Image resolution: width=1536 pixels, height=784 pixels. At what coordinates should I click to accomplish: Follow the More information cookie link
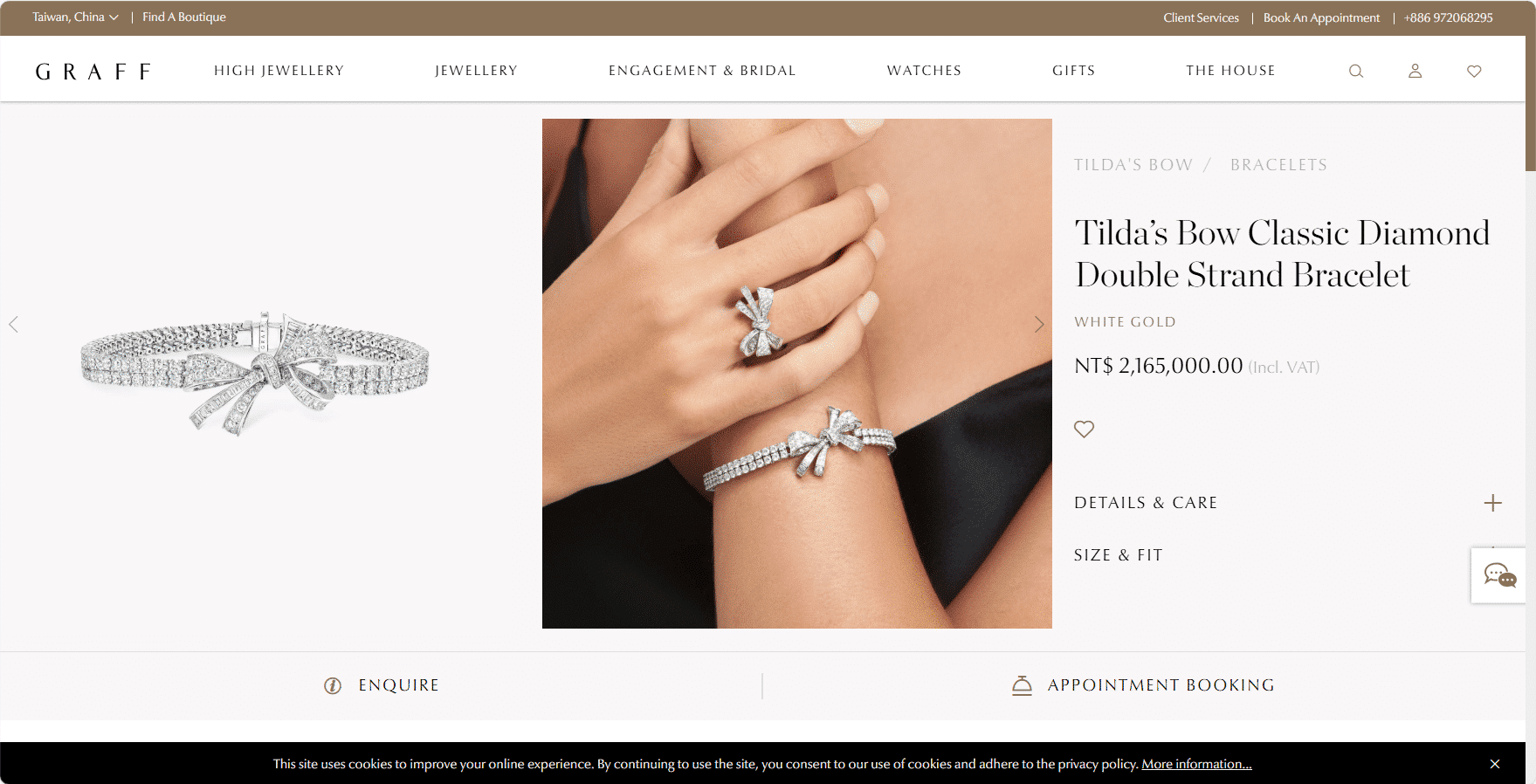point(1196,764)
